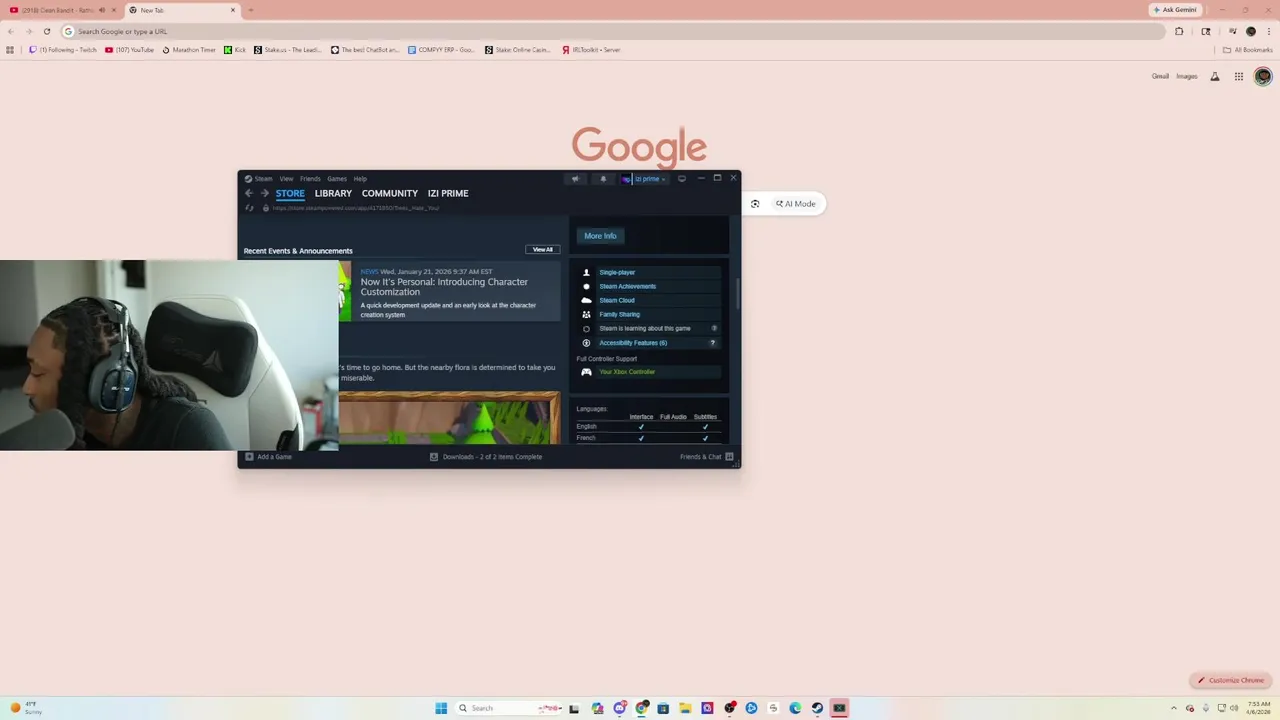This screenshot has width=1280, height=720.
Task: Click the Steam Cloud cloud icon
Action: tap(587, 300)
